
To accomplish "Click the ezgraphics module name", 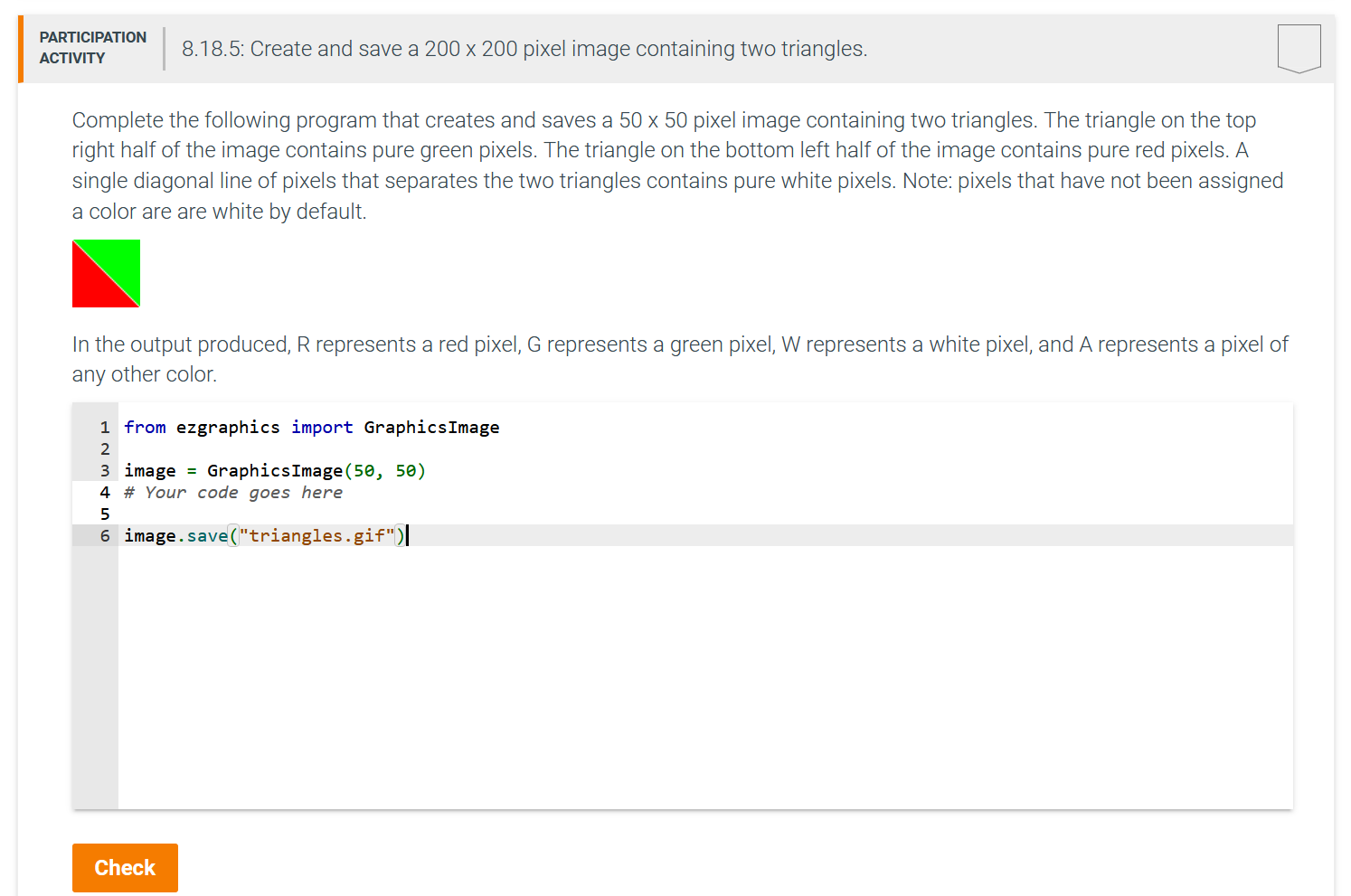I will click(x=229, y=427).
